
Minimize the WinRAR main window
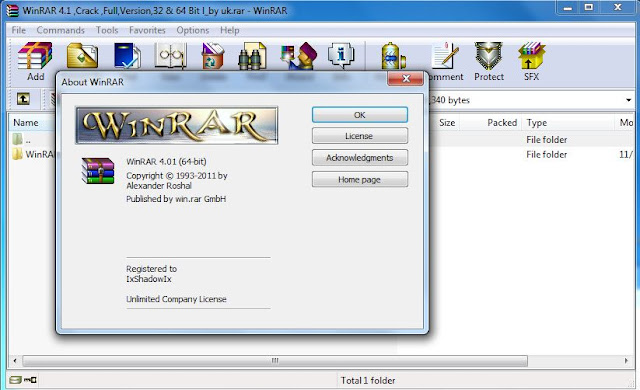pos(568,7)
